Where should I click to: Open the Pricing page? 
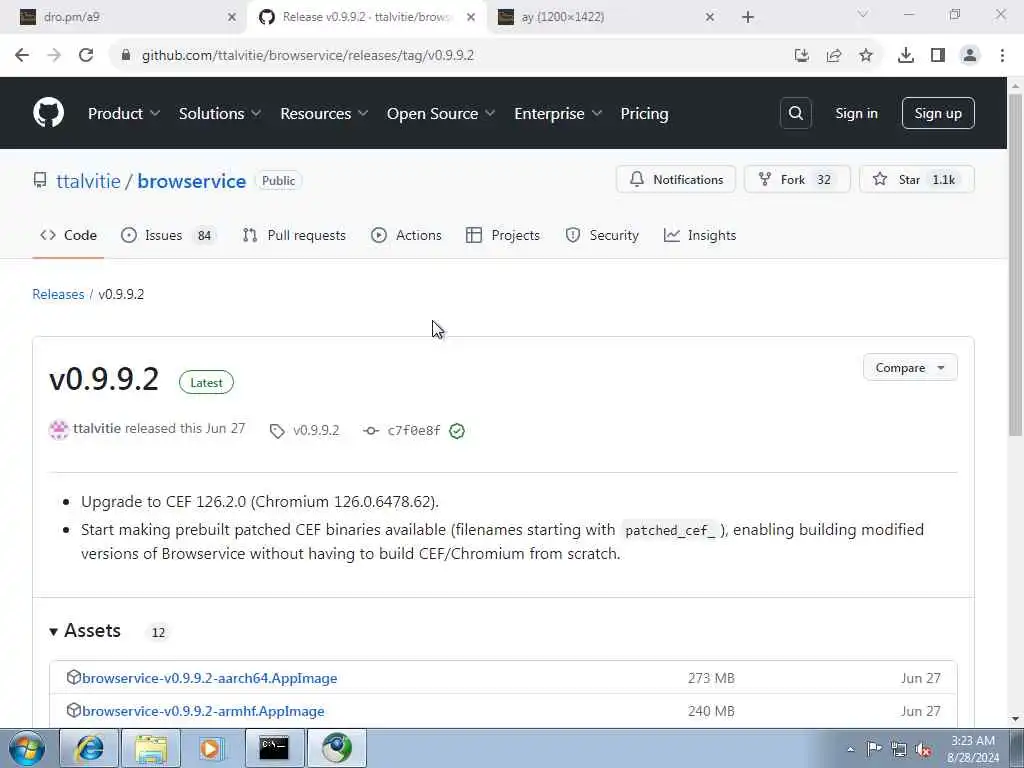pyautogui.click(x=644, y=114)
